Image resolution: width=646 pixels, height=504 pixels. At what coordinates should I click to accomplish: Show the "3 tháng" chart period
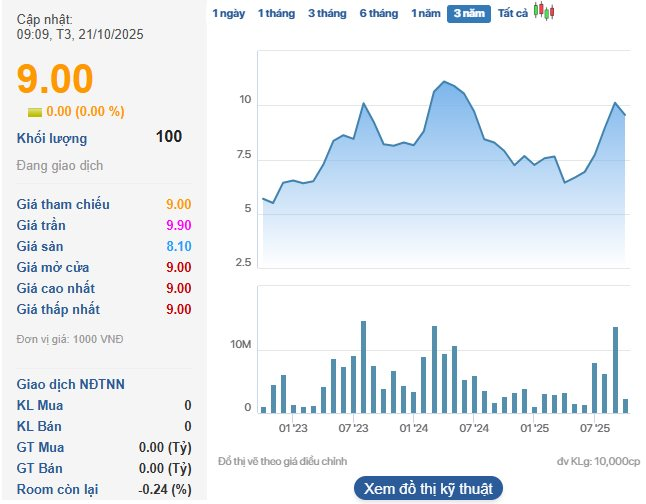pyautogui.click(x=326, y=13)
